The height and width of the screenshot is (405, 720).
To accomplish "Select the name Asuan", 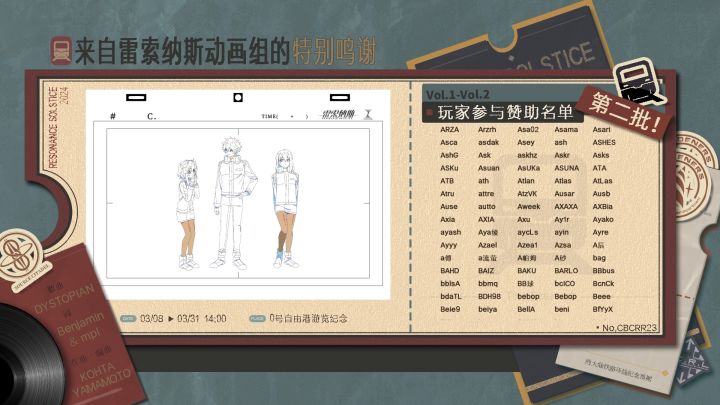I will point(489,168).
